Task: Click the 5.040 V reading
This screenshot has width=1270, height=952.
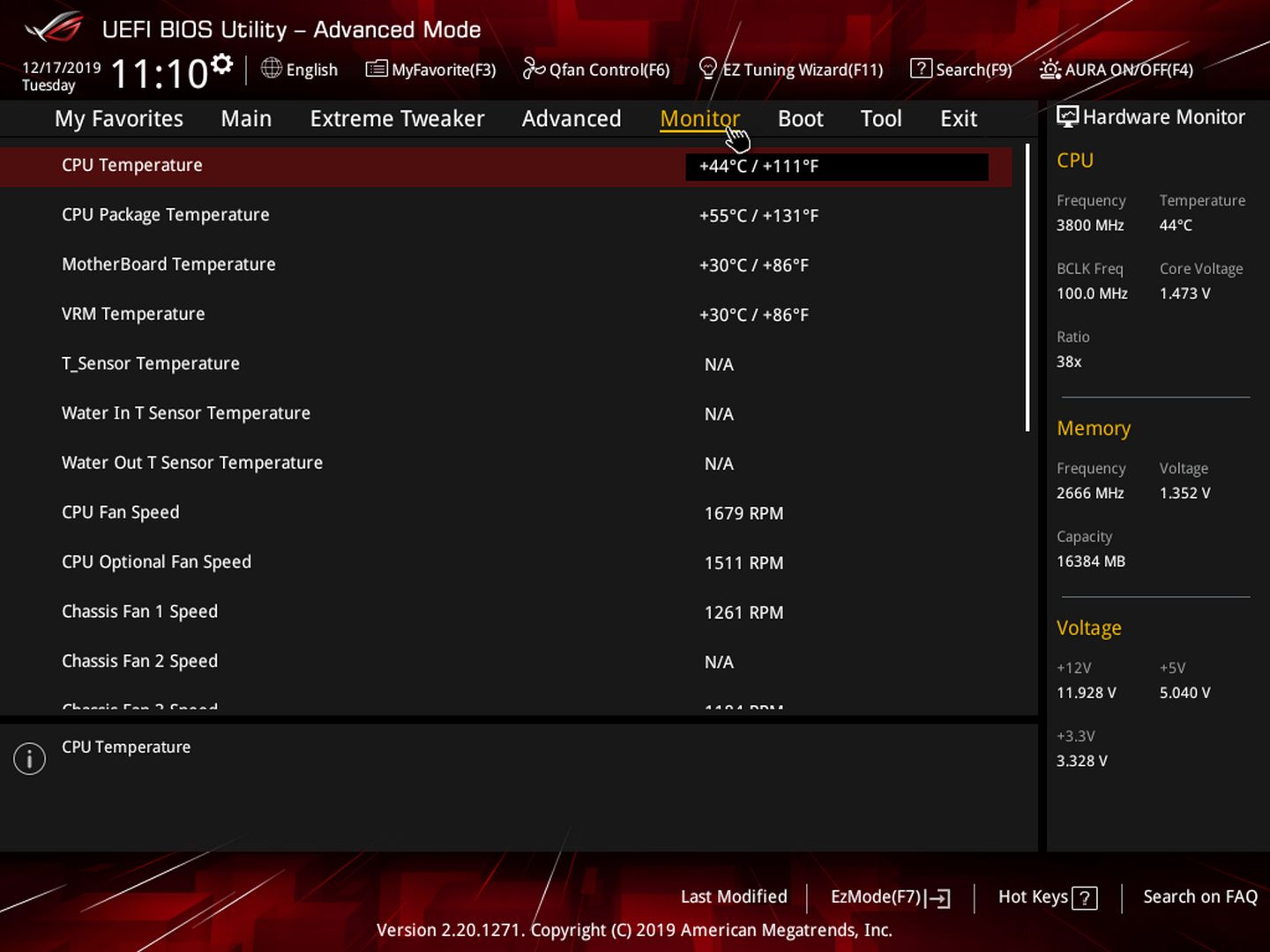Action: tap(1185, 693)
